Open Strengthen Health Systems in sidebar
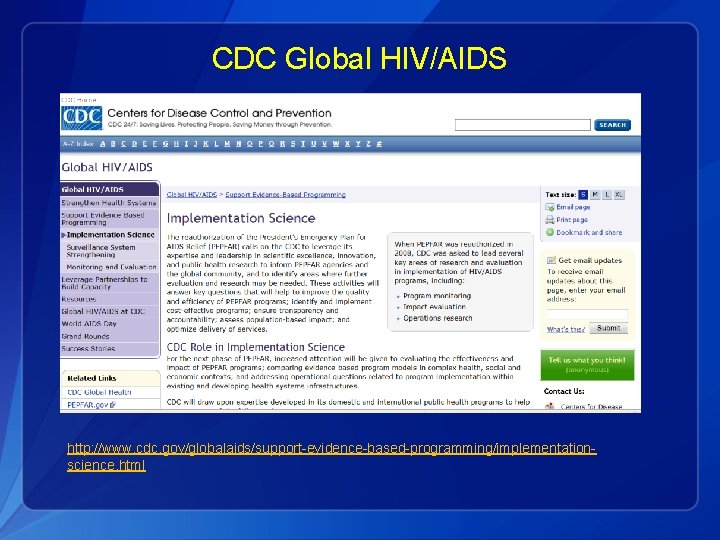 point(109,202)
